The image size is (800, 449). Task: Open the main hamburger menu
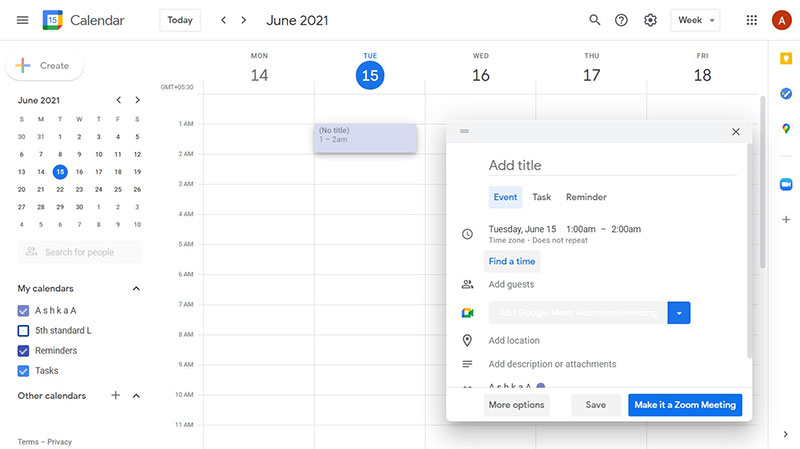click(22, 20)
